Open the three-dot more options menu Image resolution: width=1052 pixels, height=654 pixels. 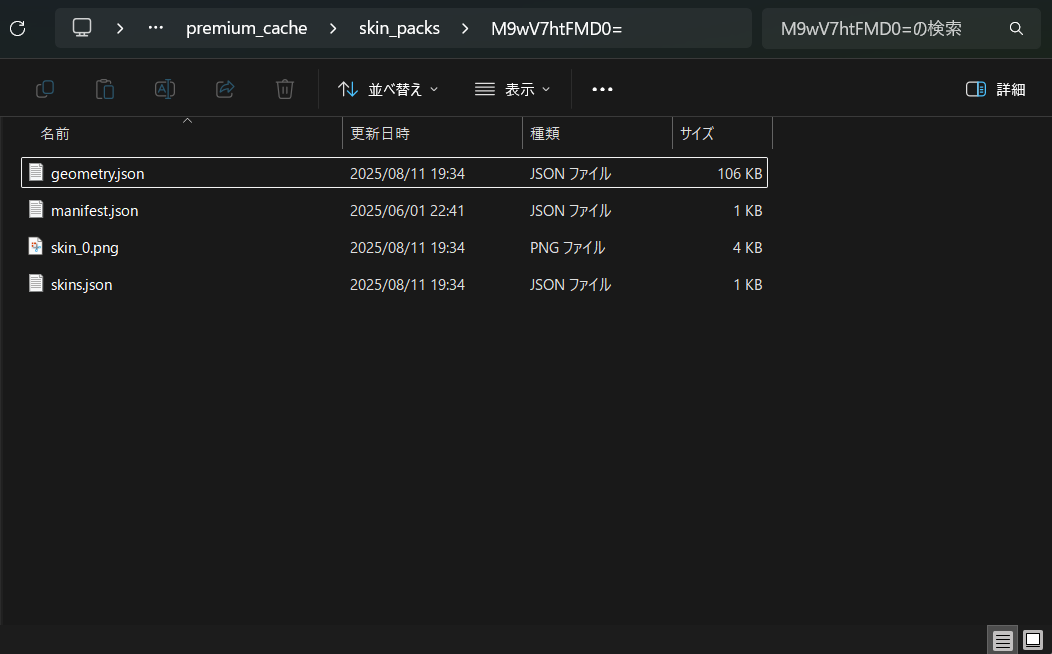click(602, 89)
